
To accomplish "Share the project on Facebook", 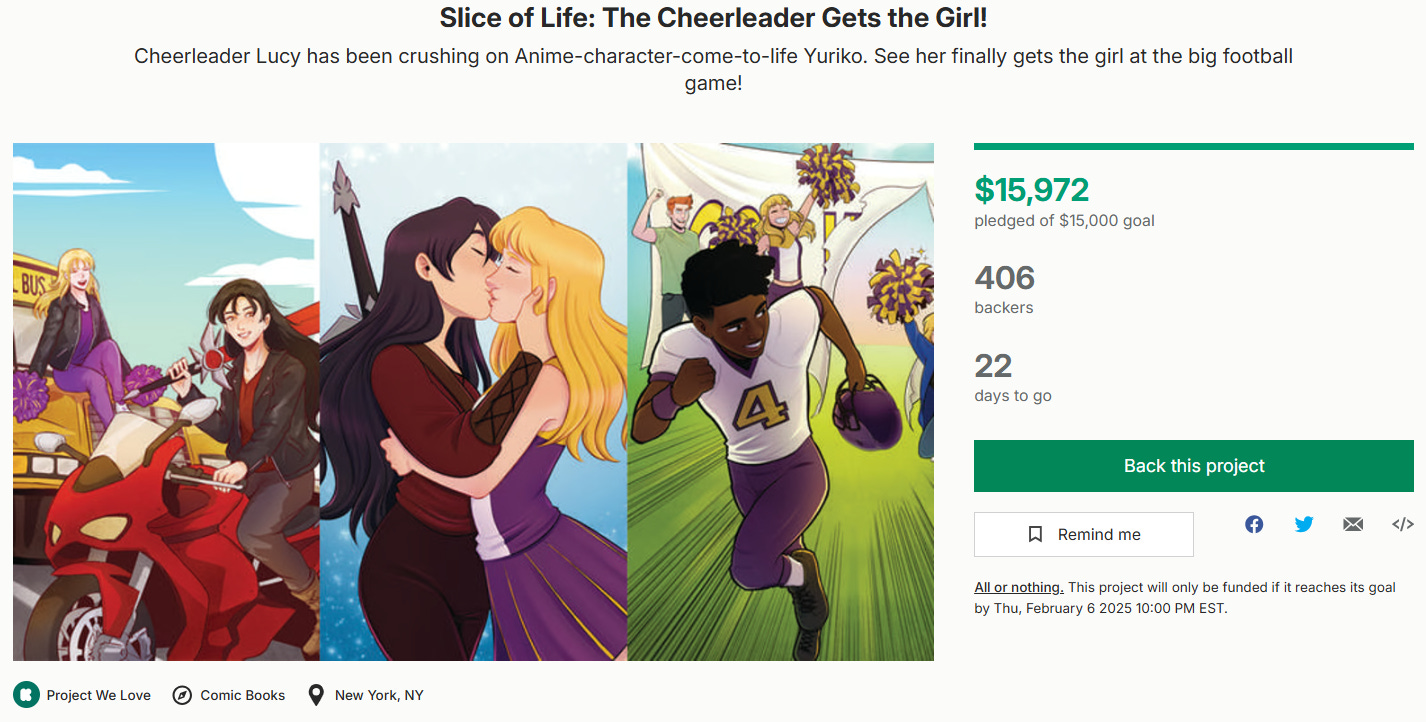I will 1254,524.
